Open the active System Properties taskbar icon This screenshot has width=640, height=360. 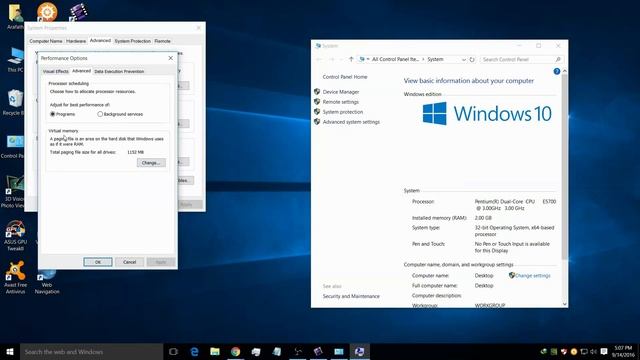pyautogui.click(x=359, y=352)
